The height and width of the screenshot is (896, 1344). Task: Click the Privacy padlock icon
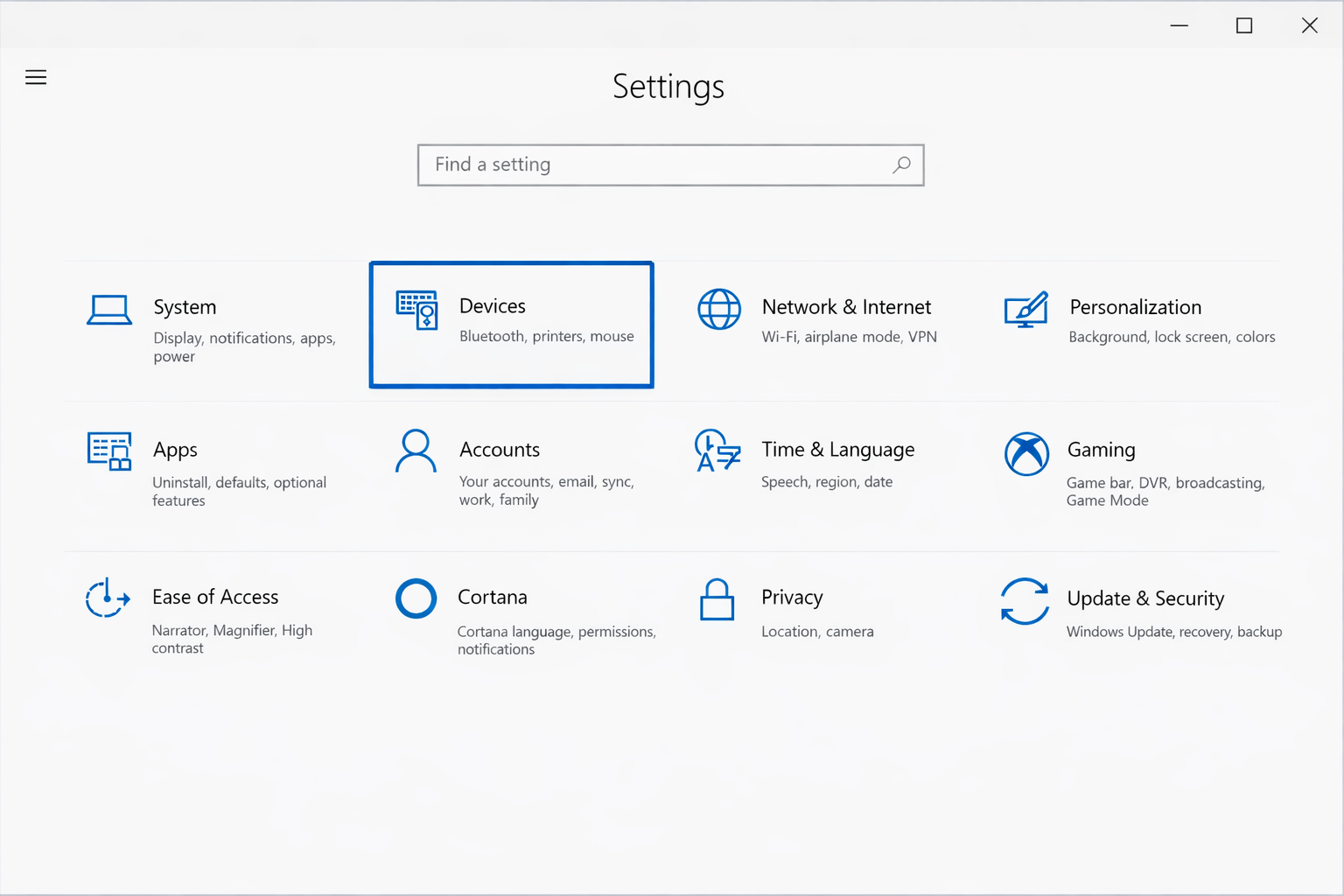pos(717,599)
